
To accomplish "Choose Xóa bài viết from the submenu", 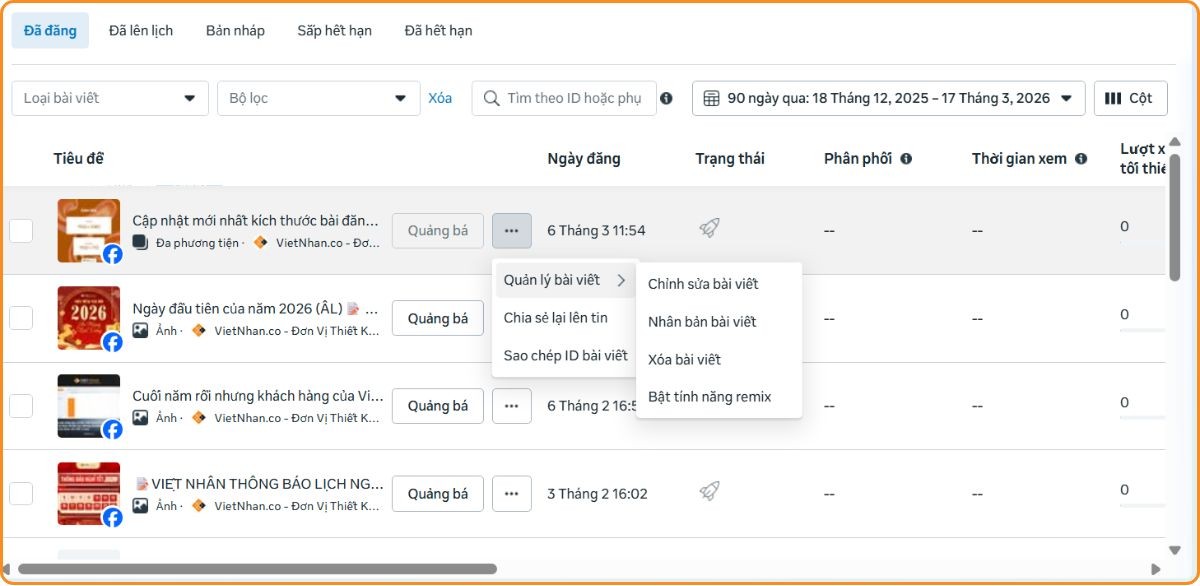I will 684,359.
